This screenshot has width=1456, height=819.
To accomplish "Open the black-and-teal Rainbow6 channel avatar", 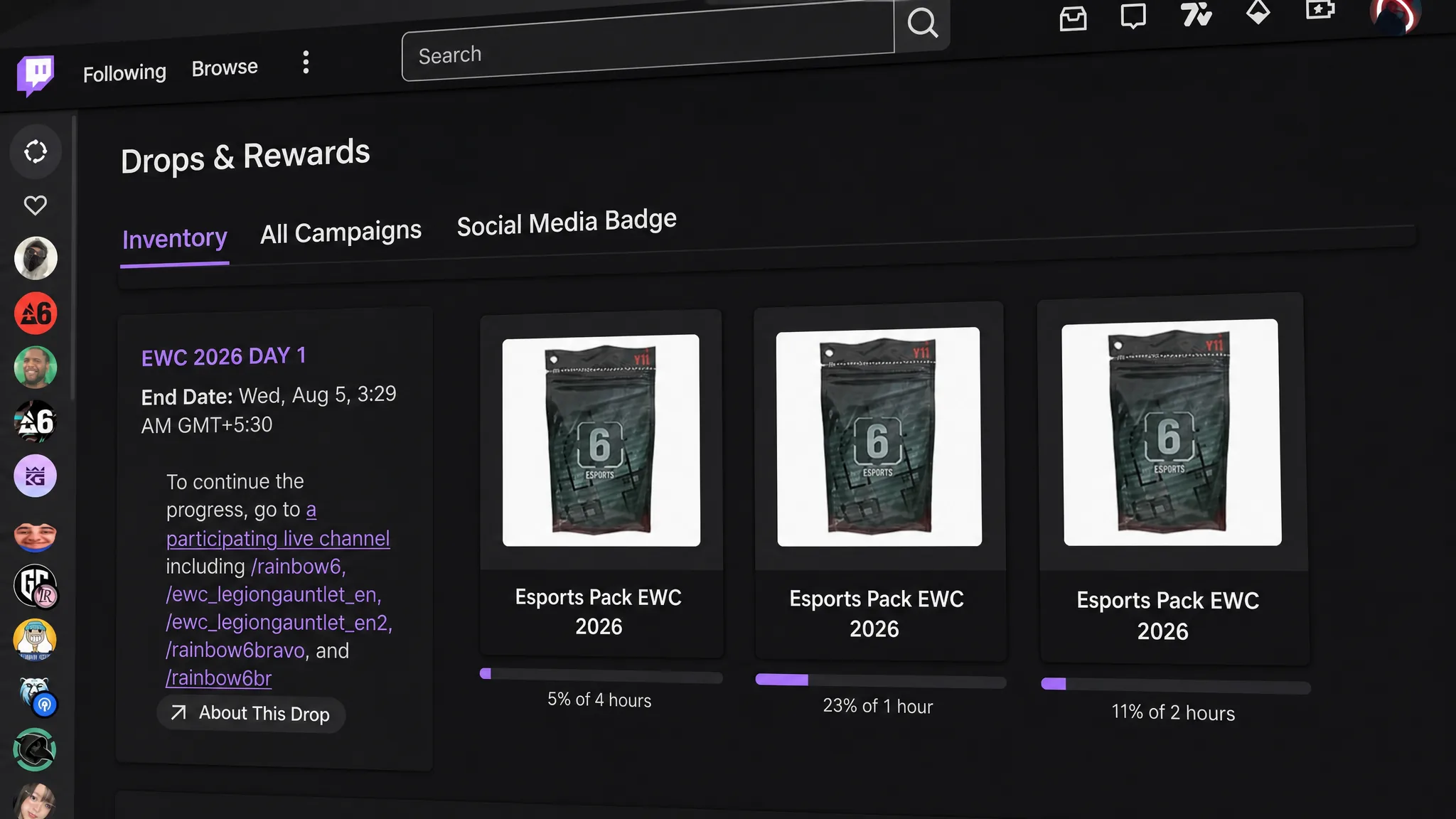I will point(36,422).
